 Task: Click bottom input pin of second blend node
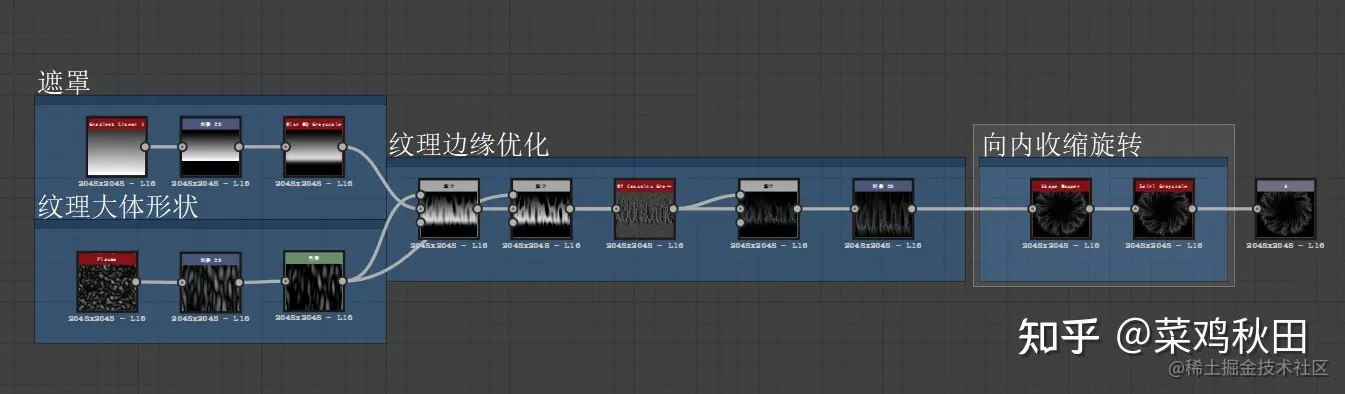(x=512, y=222)
